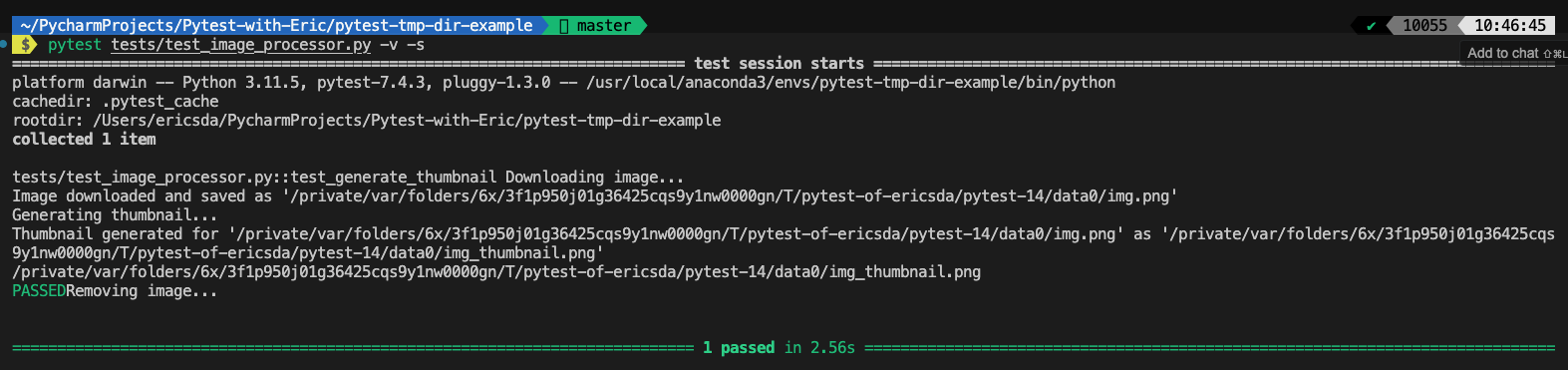Click the anaconda3 python interpreter path

850,83
